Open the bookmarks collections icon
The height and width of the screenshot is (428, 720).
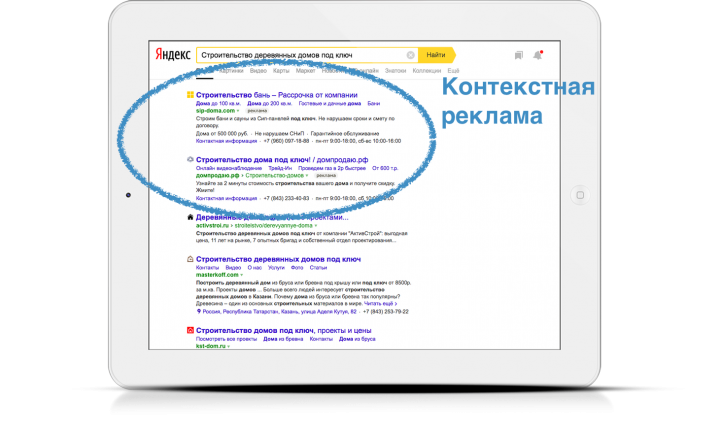518,55
